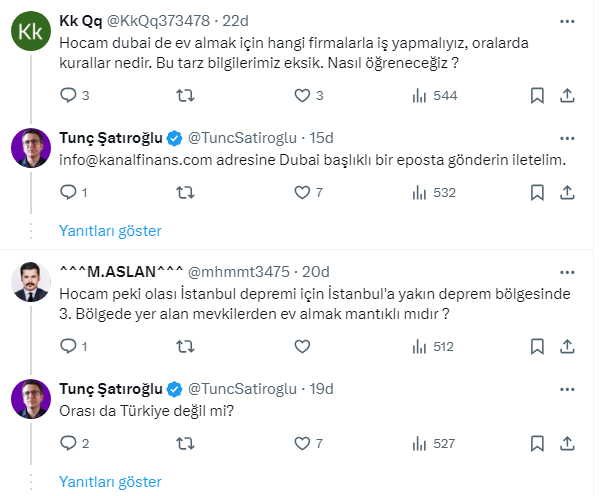This screenshot has height=496, width=605.
Task: Show replies under Tunç's email reply
Action: pos(110,230)
